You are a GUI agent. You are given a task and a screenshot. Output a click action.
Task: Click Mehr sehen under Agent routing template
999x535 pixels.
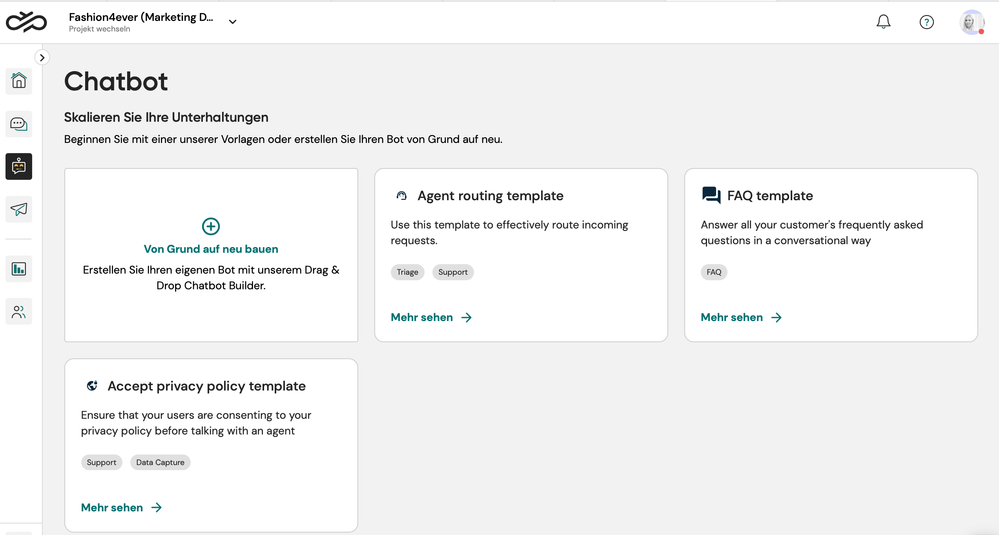point(431,317)
